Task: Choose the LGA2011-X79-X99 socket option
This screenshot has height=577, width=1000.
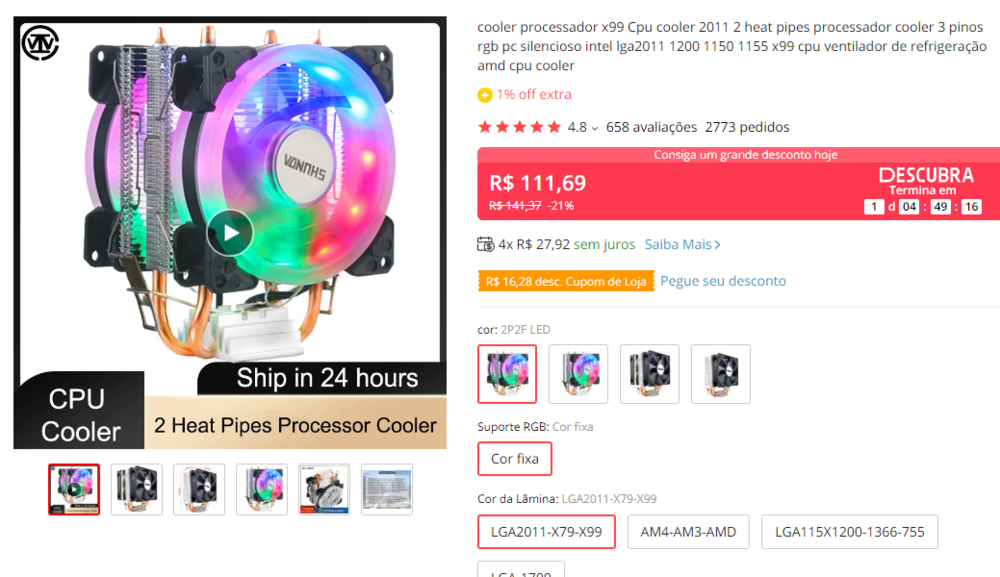Action: tap(546, 532)
